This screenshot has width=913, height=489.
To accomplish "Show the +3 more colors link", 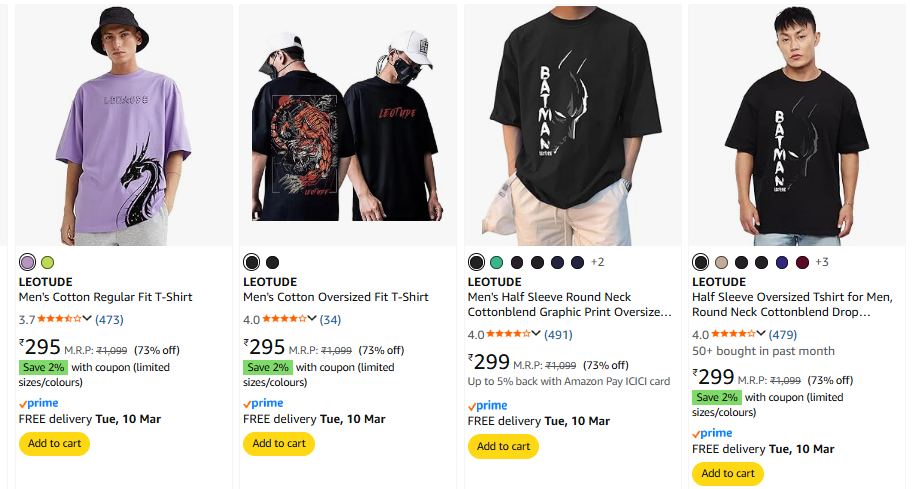I will [x=822, y=262].
